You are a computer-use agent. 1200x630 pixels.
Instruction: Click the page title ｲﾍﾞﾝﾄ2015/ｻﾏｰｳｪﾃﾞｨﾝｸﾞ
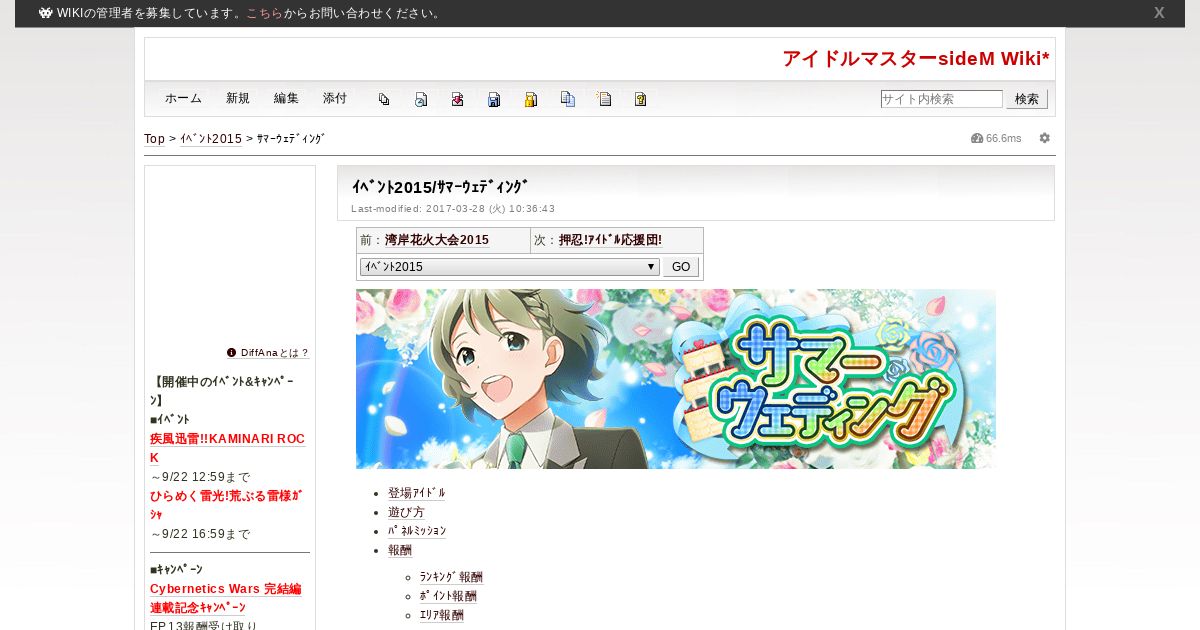[x=440, y=187]
